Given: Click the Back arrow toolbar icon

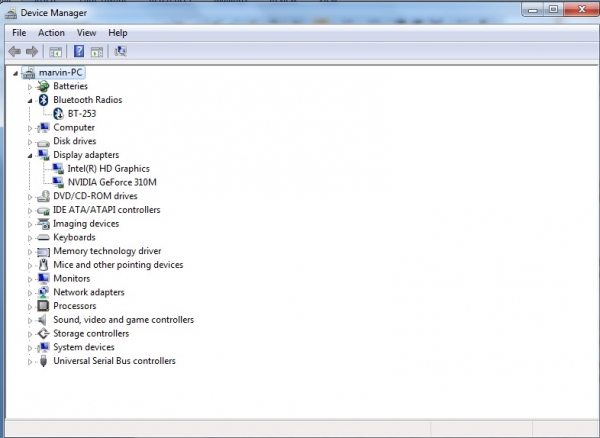Looking at the screenshot, I should (14, 51).
